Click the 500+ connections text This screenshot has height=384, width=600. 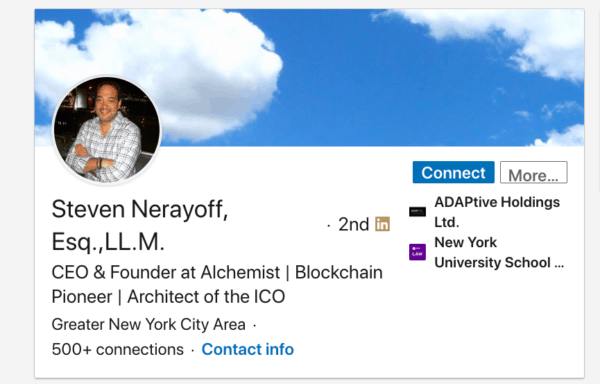[118, 349]
